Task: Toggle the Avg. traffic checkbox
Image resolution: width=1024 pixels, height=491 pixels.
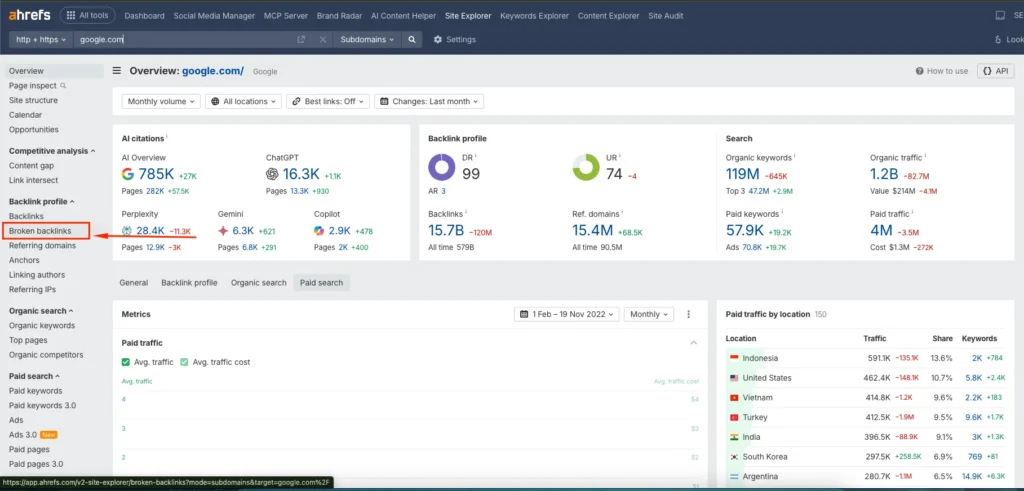Action: point(126,362)
